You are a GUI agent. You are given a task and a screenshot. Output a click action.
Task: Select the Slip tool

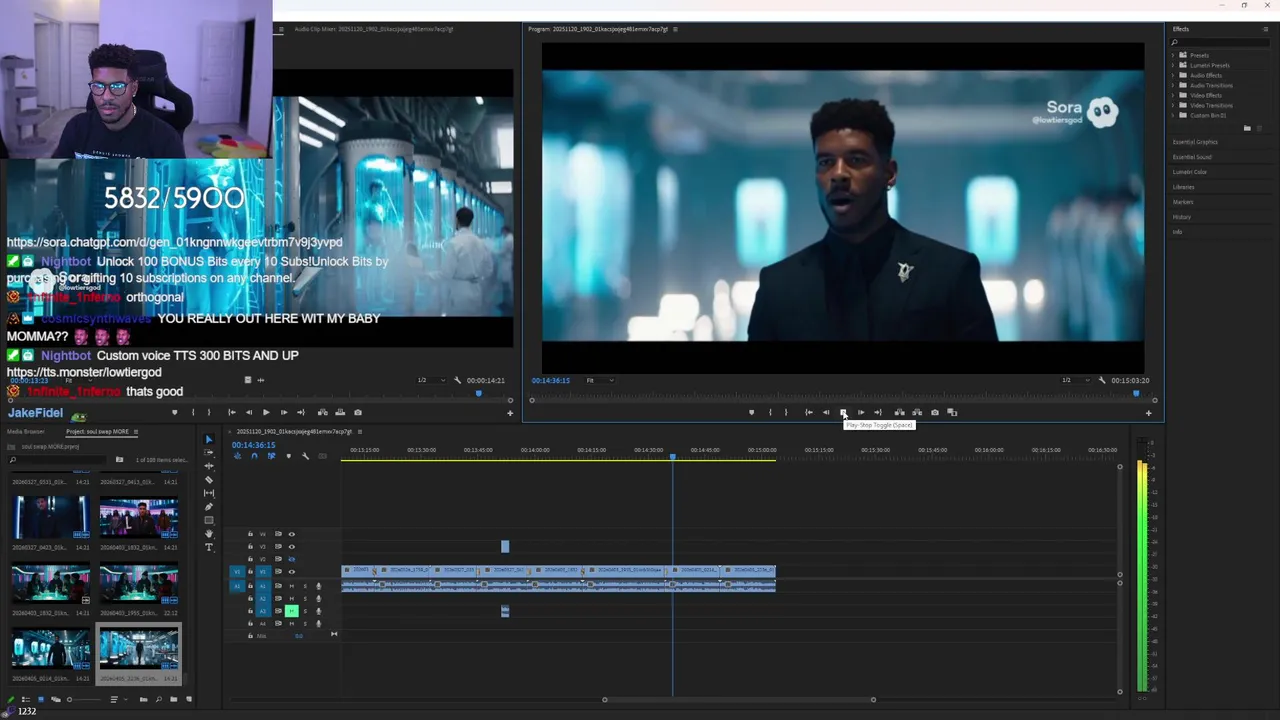coord(209,493)
